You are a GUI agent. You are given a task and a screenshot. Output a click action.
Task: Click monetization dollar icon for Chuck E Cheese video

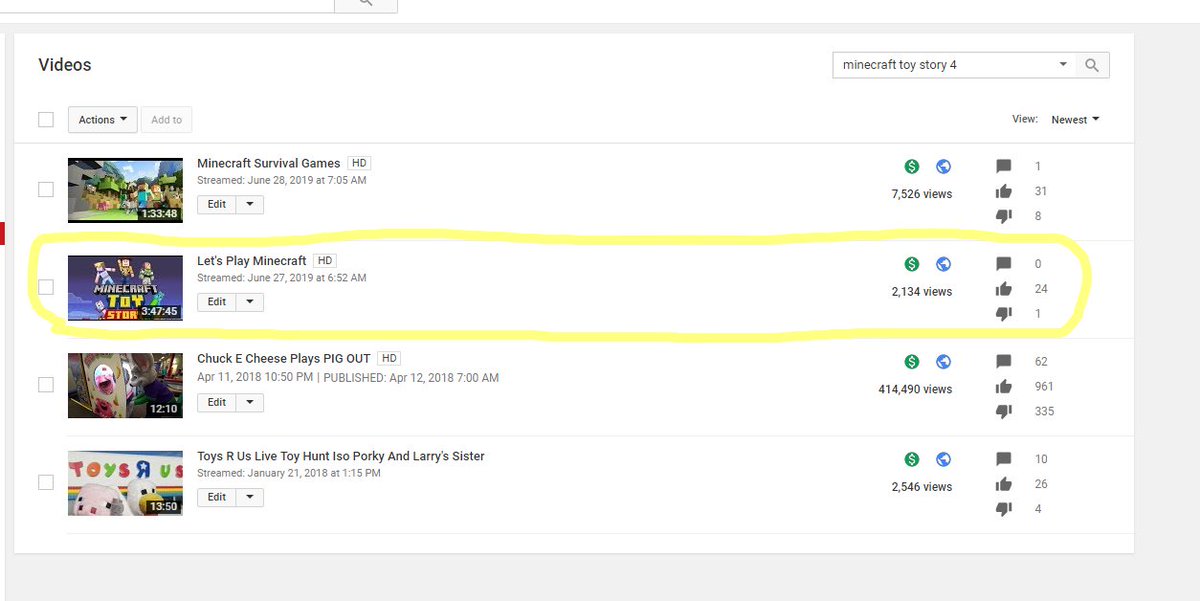pos(911,361)
